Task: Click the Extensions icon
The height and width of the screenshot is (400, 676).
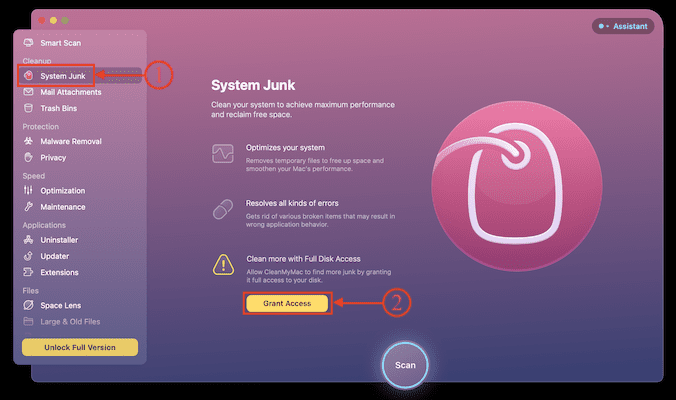Action: (x=28, y=272)
